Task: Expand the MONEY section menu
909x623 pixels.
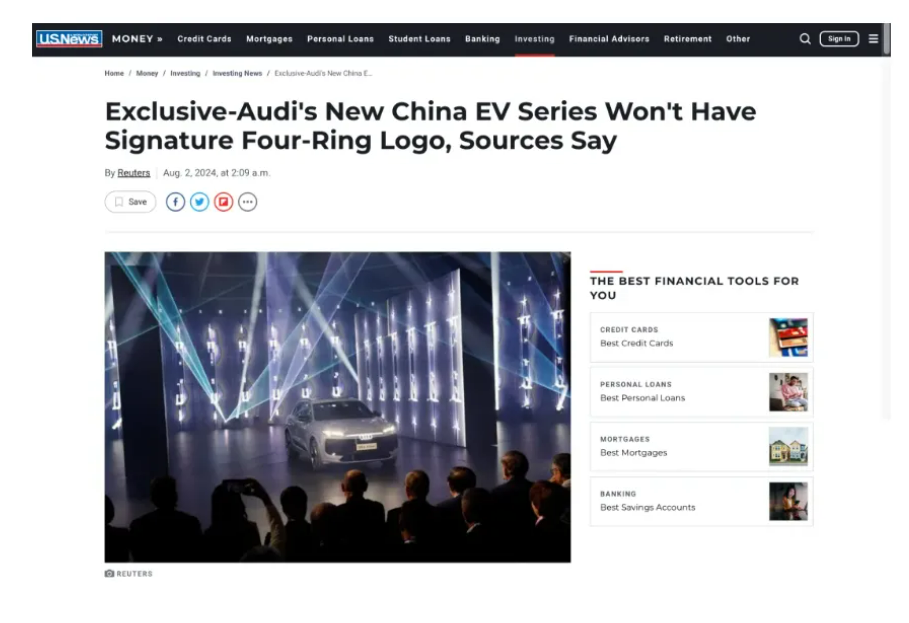Action: [x=137, y=39]
